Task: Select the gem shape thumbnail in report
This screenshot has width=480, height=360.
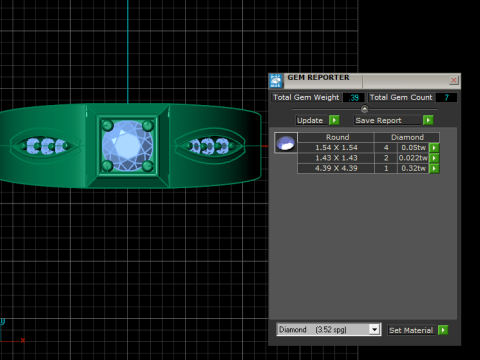Action: click(286, 143)
